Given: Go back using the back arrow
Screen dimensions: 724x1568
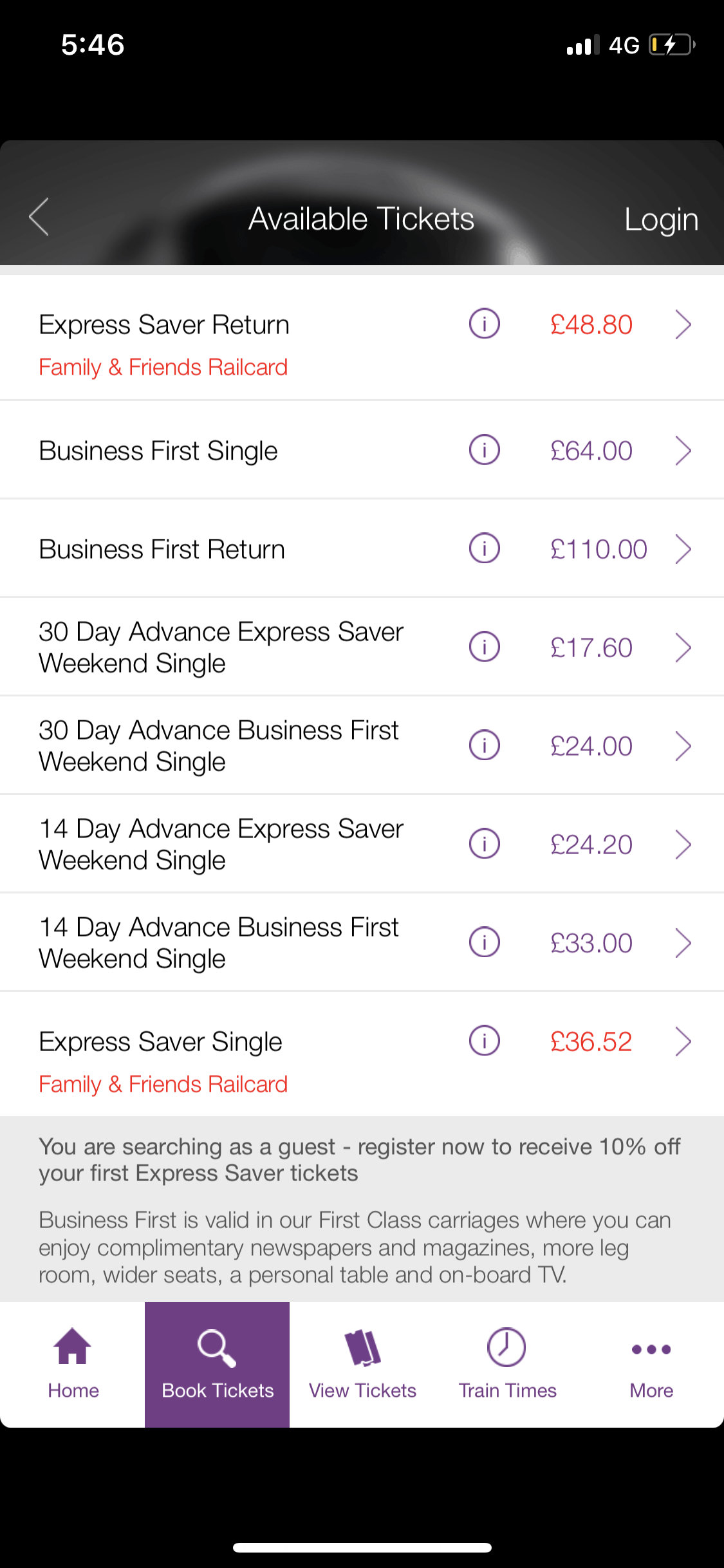Looking at the screenshot, I should [39, 218].
